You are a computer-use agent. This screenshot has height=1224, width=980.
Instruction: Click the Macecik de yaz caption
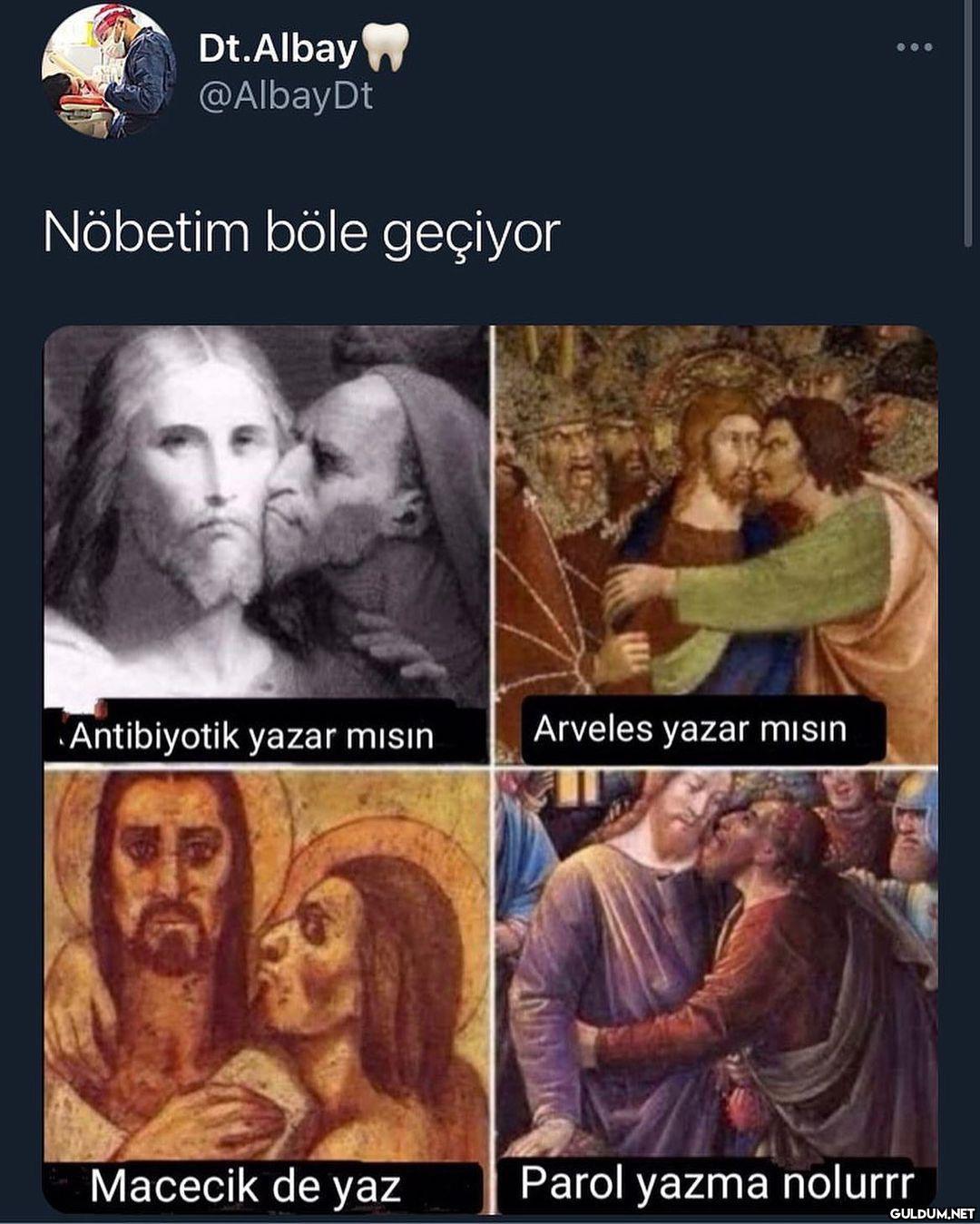pos(245,1186)
